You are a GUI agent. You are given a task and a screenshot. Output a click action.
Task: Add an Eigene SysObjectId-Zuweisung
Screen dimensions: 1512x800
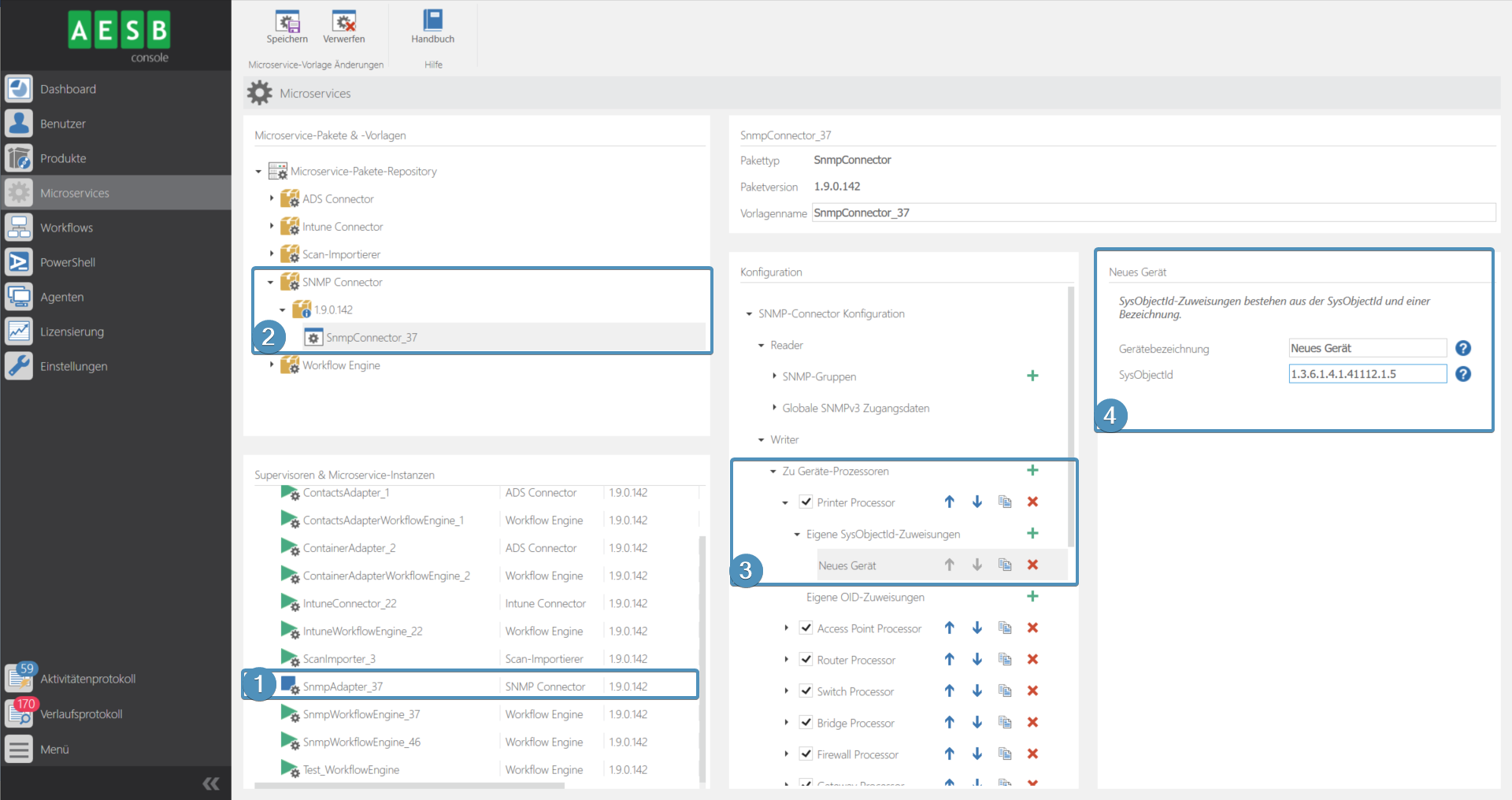[x=1032, y=533]
